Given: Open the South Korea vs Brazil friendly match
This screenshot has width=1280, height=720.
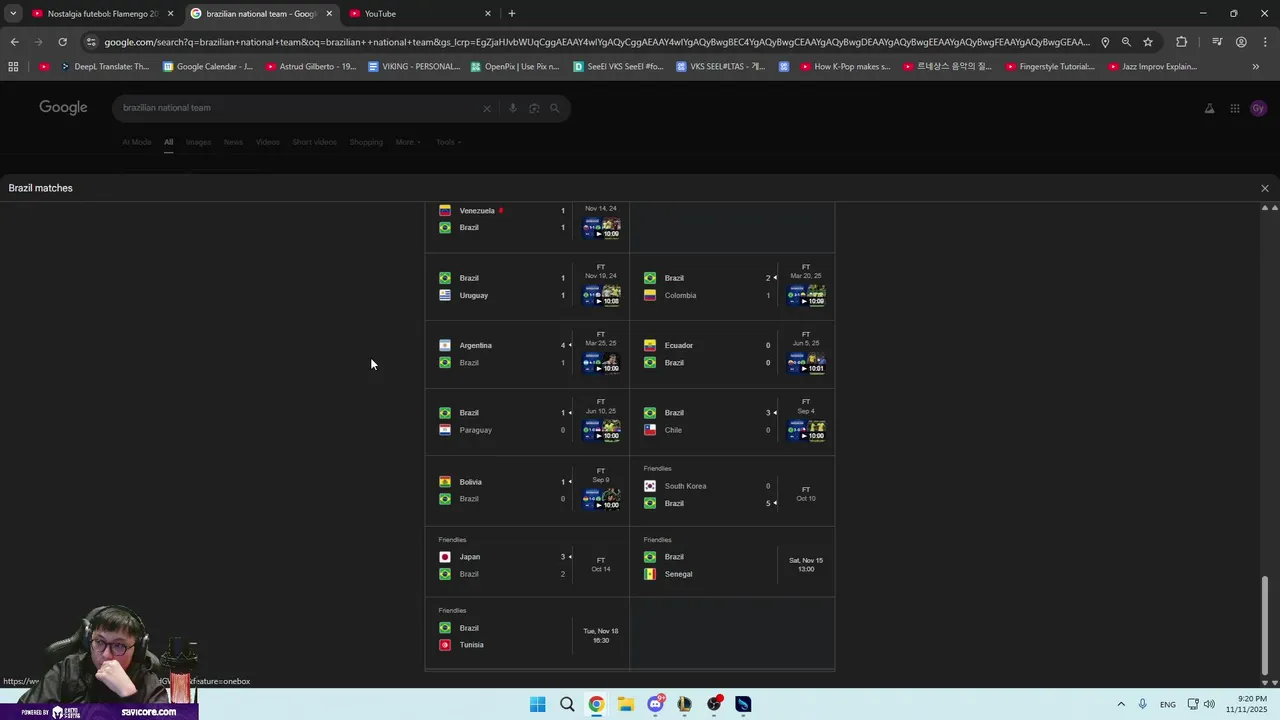Looking at the screenshot, I should (732, 491).
